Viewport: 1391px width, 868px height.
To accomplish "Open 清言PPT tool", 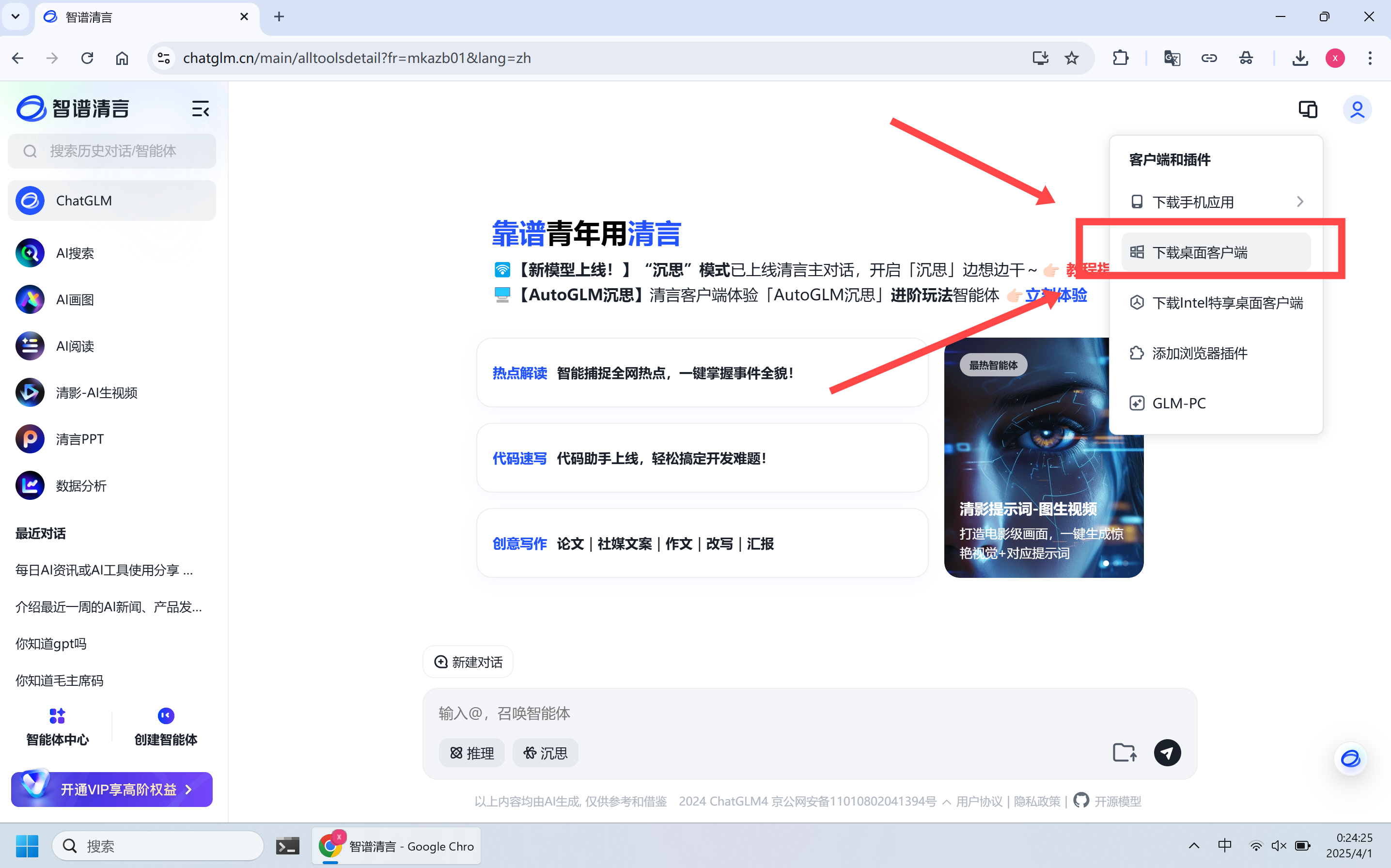I will tap(79, 439).
